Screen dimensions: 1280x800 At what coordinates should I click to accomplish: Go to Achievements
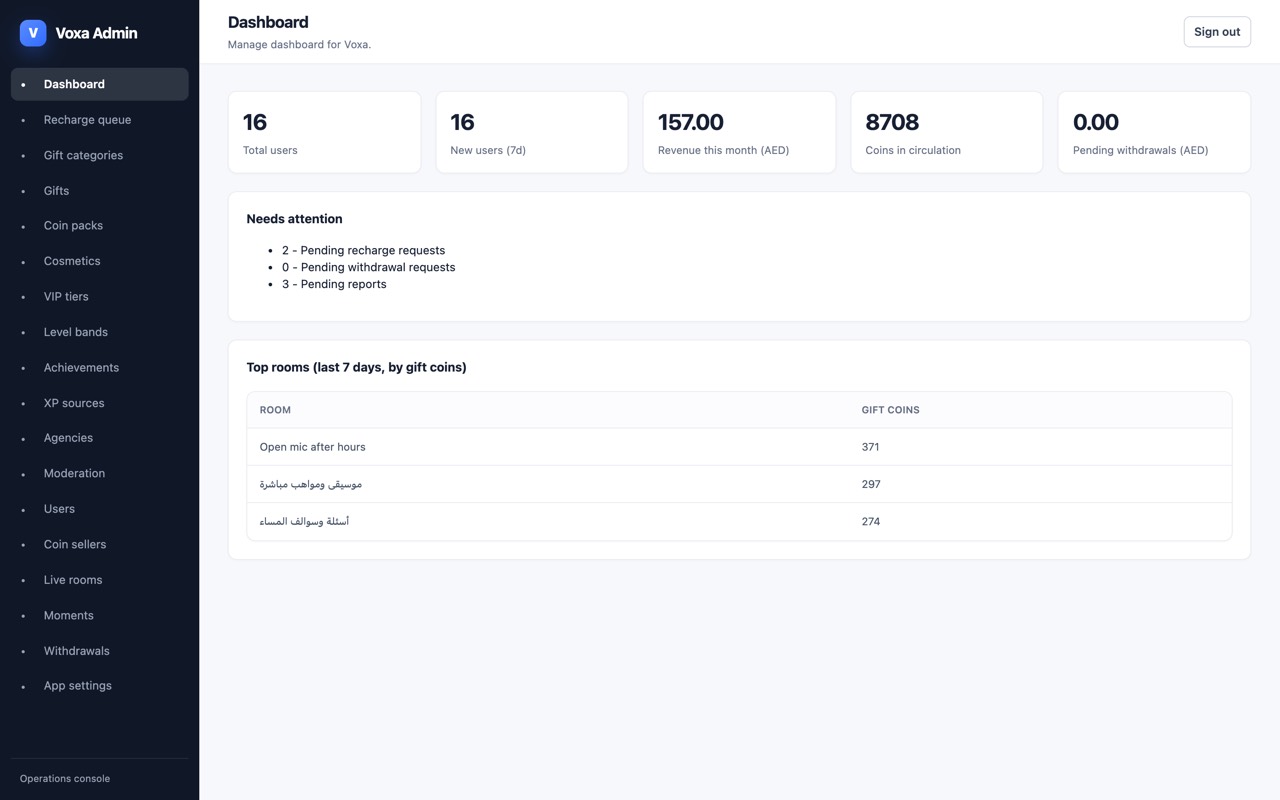(x=99, y=368)
